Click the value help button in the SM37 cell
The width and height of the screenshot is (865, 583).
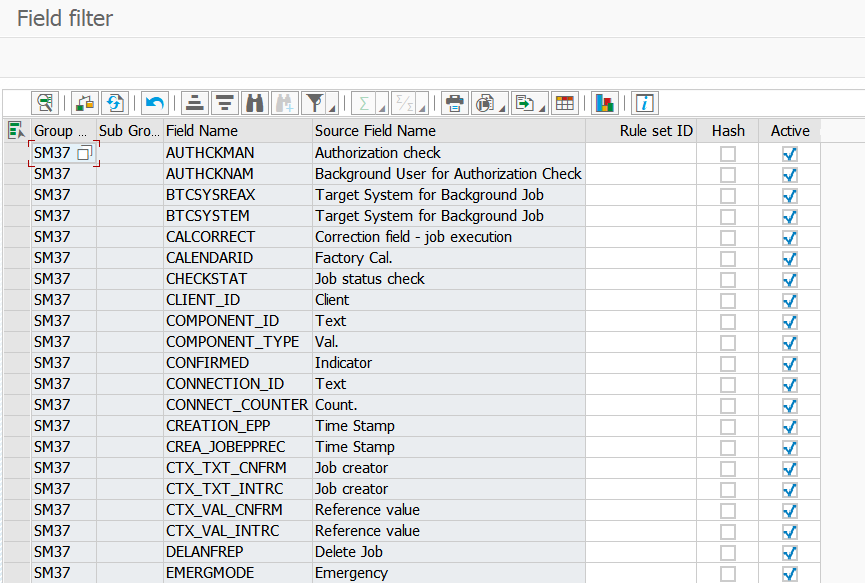click(x=85, y=153)
